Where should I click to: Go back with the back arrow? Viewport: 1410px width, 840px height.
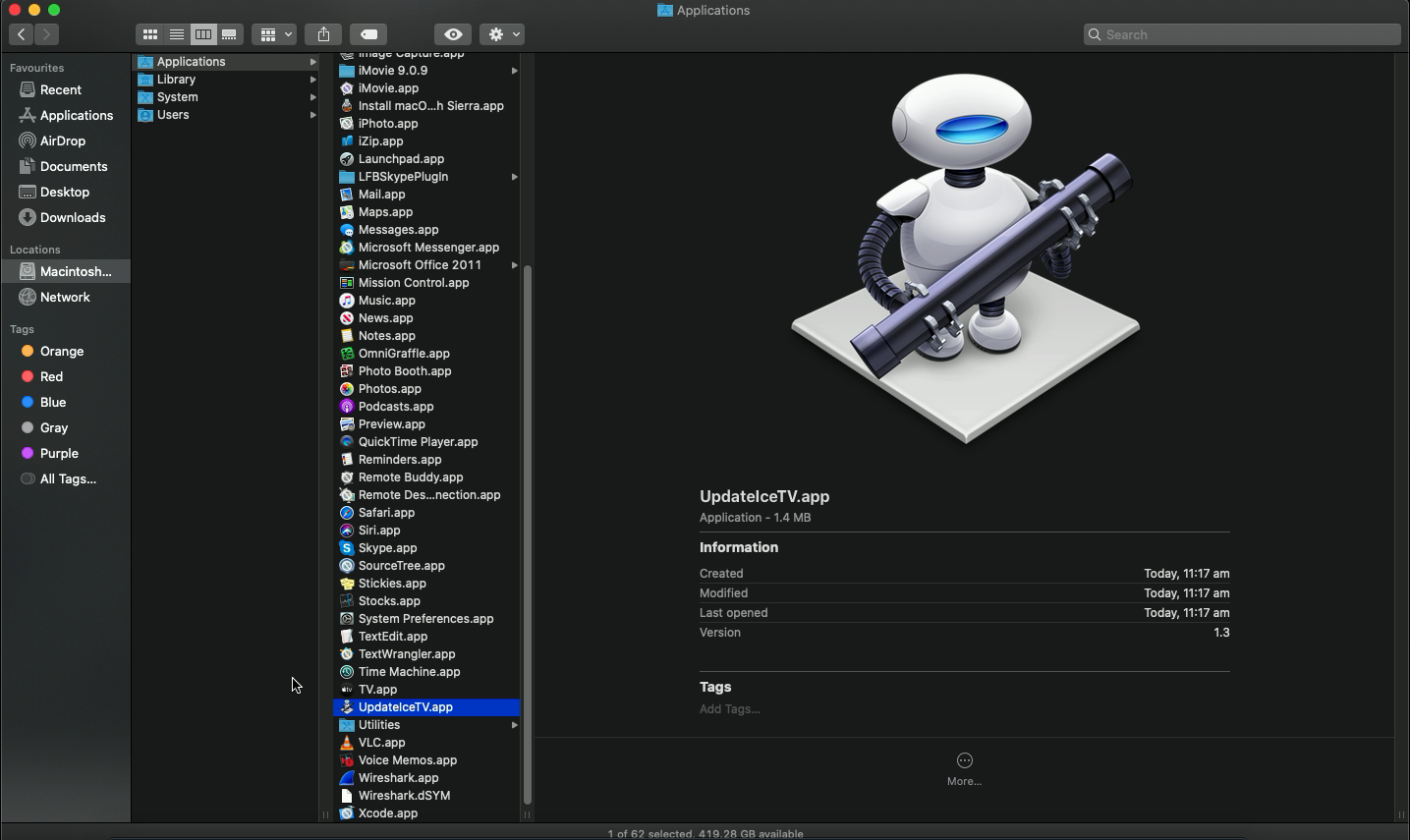tap(22, 34)
